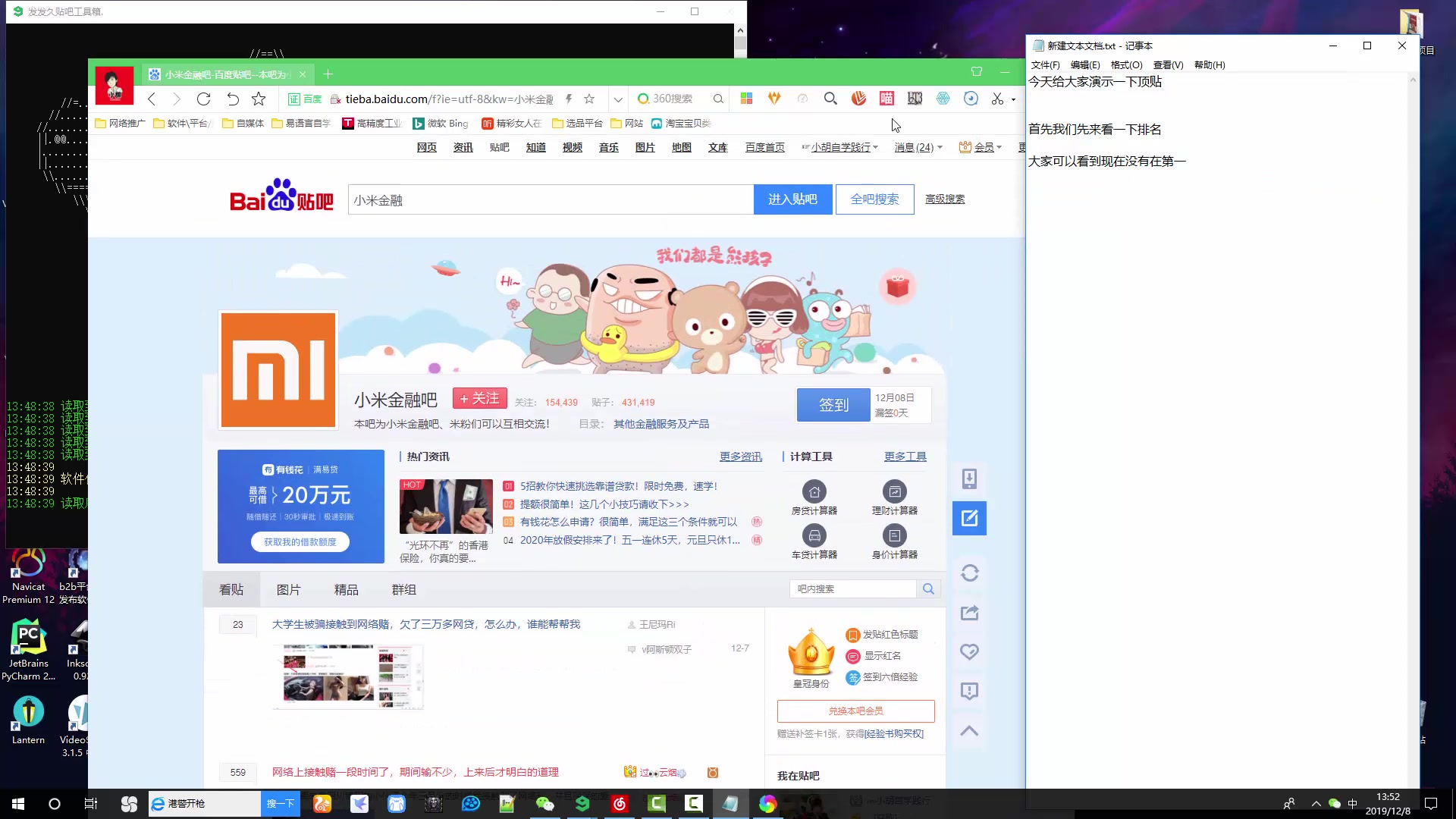Open the 身价计算器 calculator icon
The height and width of the screenshot is (819, 1456).
coord(895,535)
